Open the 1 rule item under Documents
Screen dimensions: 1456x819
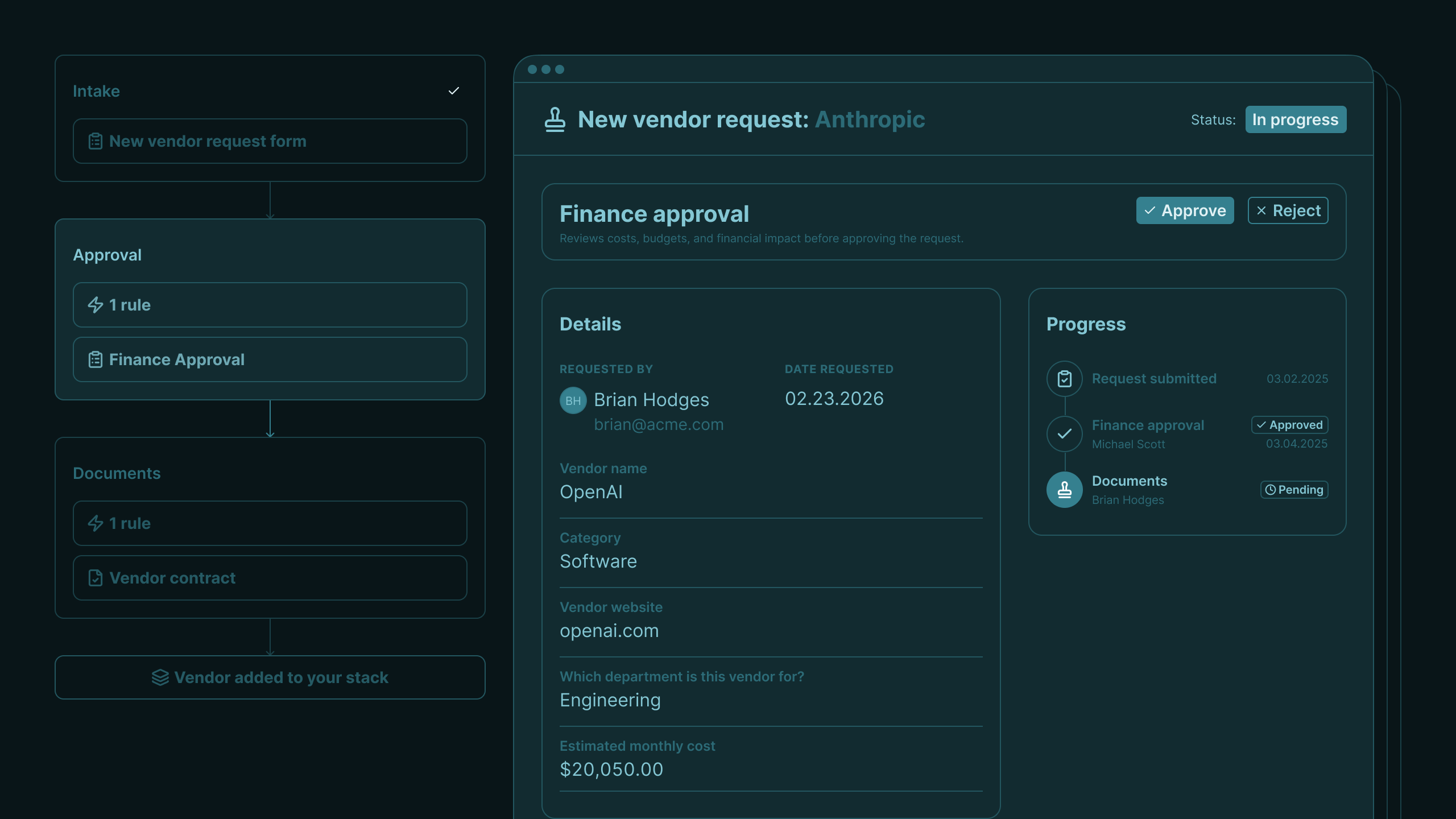pyautogui.click(x=270, y=523)
